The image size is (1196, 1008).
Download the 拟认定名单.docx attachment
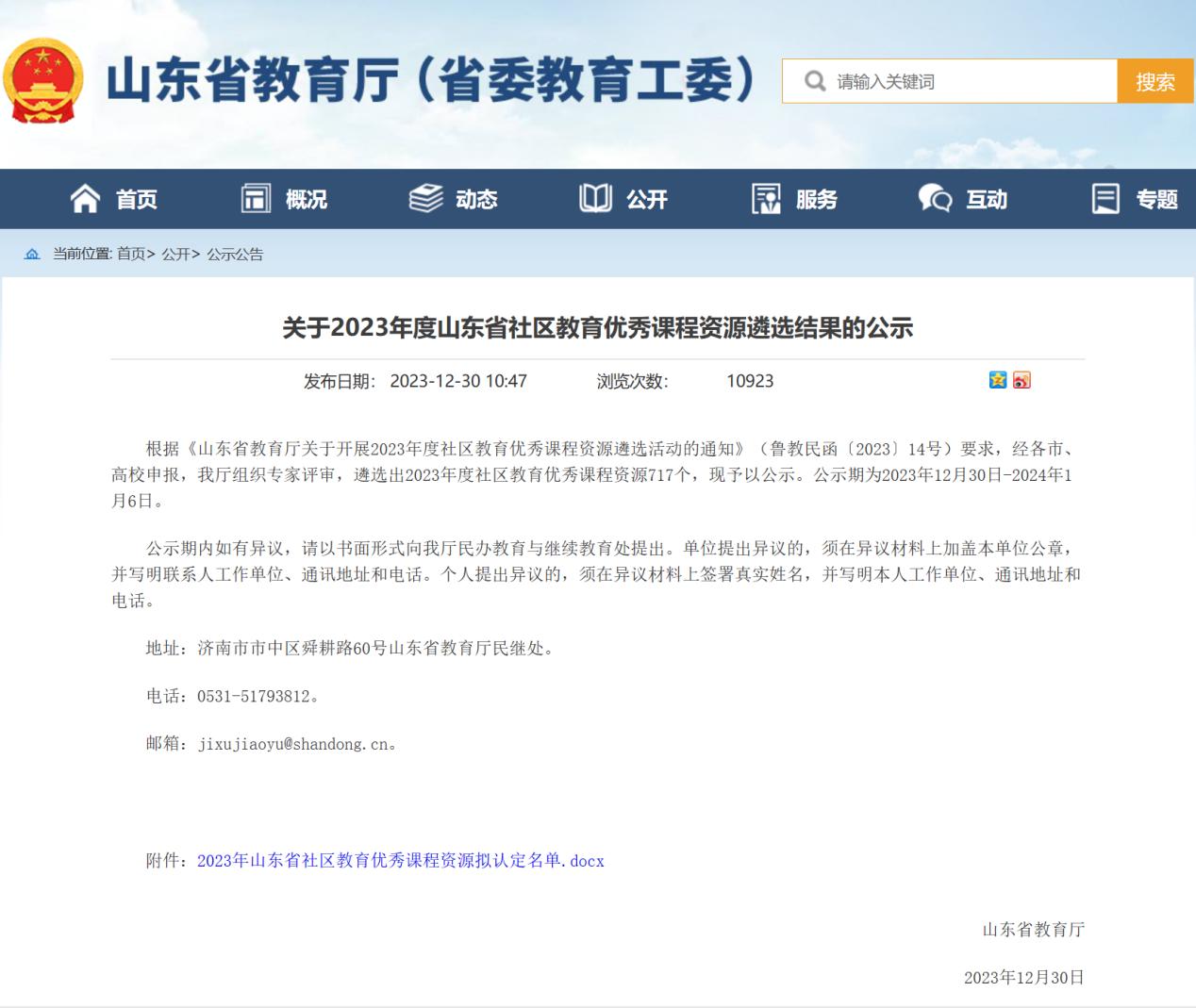point(400,860)
